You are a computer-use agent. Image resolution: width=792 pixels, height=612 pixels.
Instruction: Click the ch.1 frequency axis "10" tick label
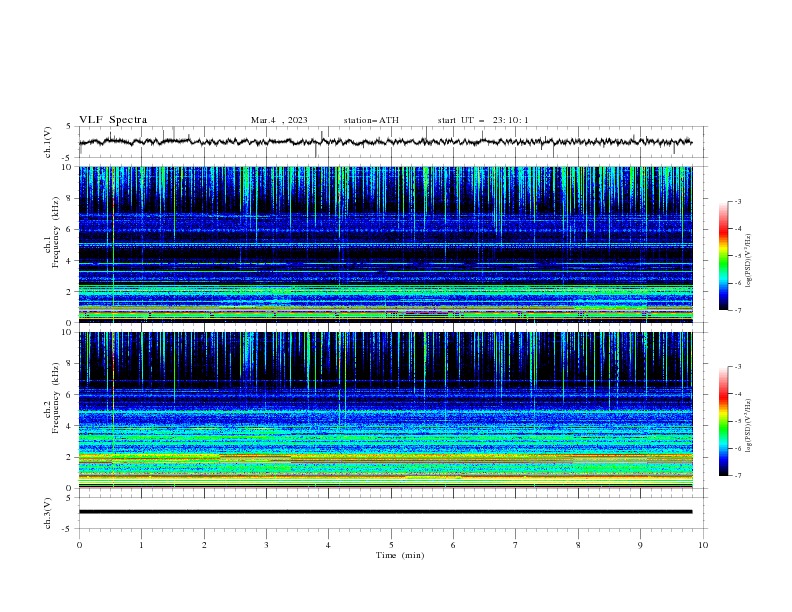67,167
